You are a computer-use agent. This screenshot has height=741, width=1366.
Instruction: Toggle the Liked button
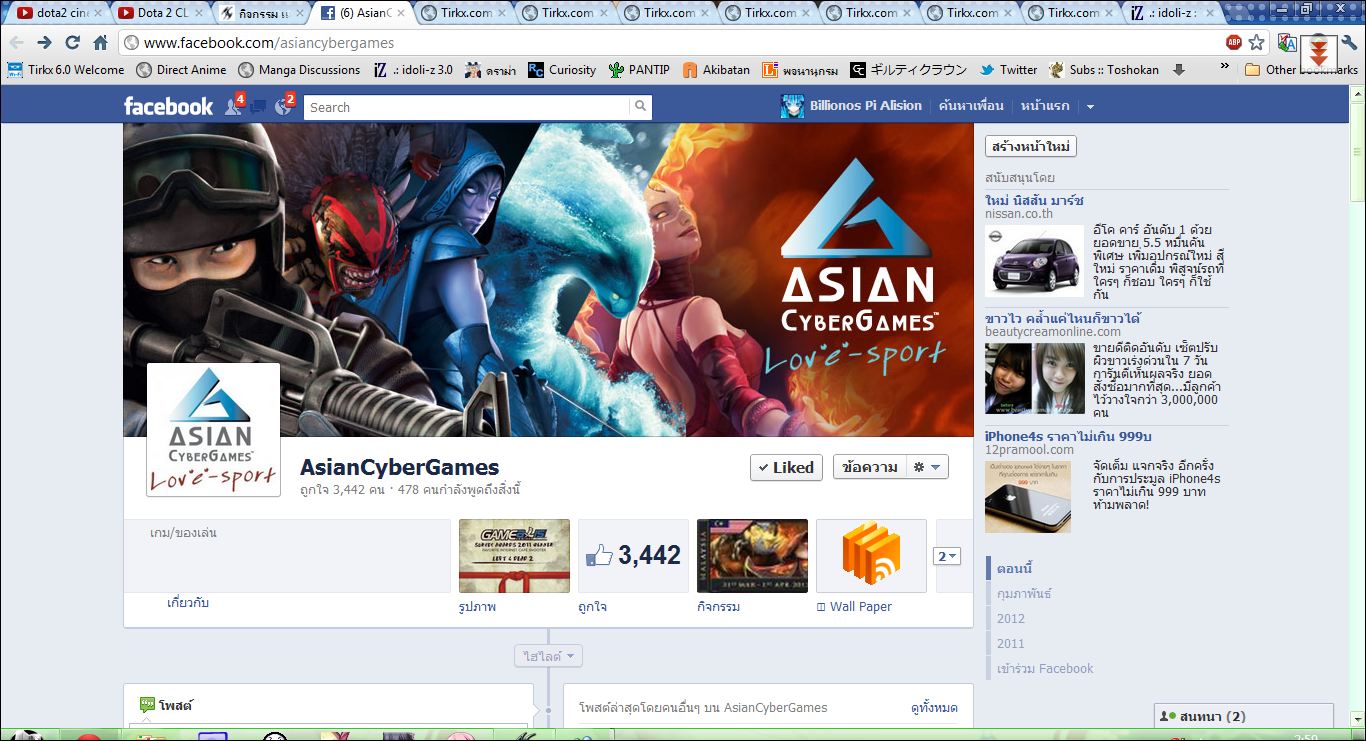tap(786, 467)
